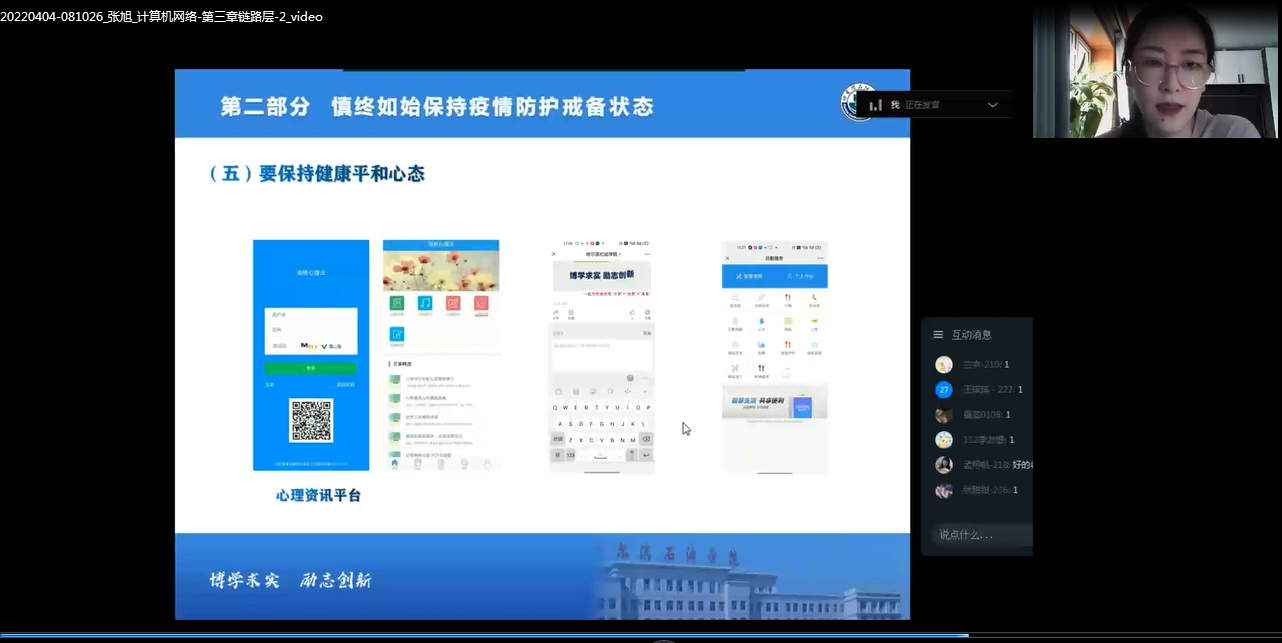The width and height of the screenshot is (1282, 643).
Task: Expand the speaking status dropdown chevron
Action: [992, 105]
